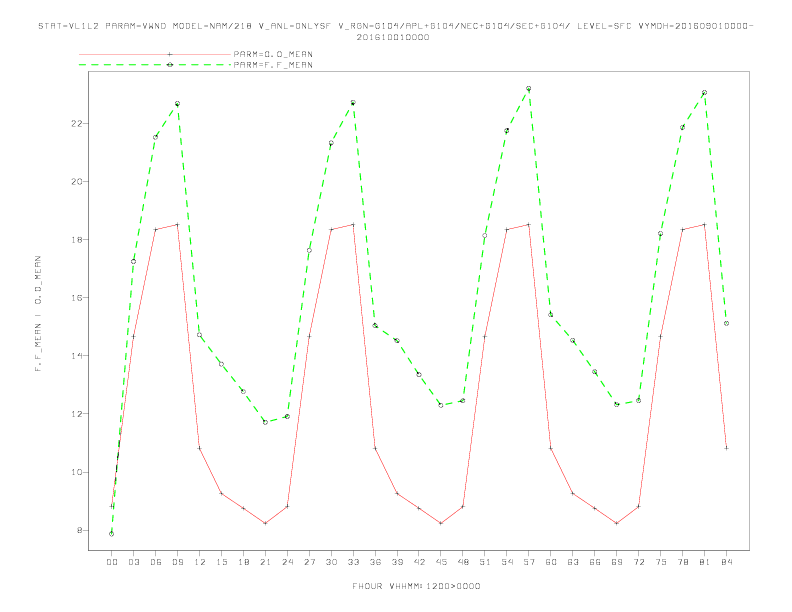Viewport: 792px width, 612px height.
Task: Click x-axis tick label 54
Action: (x=507, y=562)
